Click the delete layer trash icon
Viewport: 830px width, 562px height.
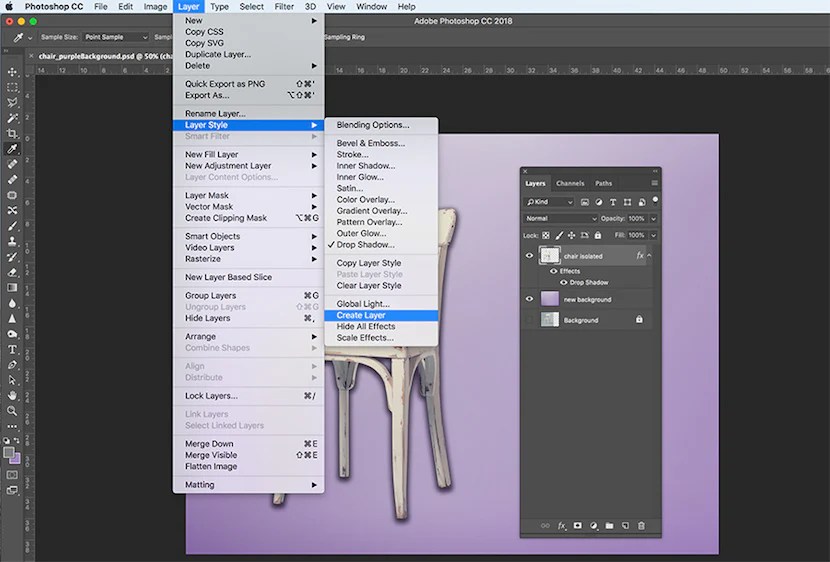tap(641, 525)
